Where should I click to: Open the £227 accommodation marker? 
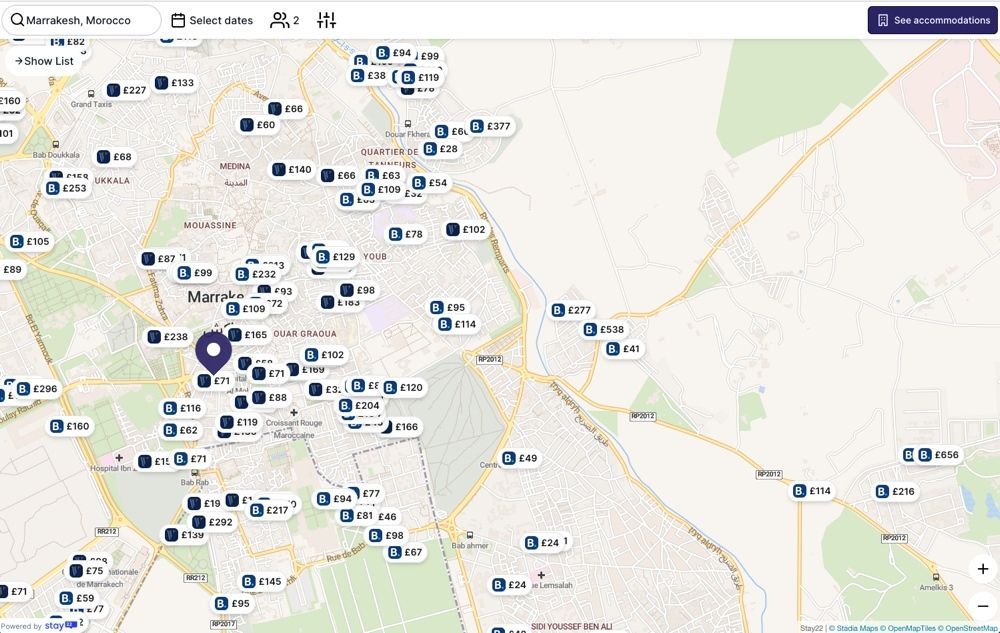coord(127,90)
